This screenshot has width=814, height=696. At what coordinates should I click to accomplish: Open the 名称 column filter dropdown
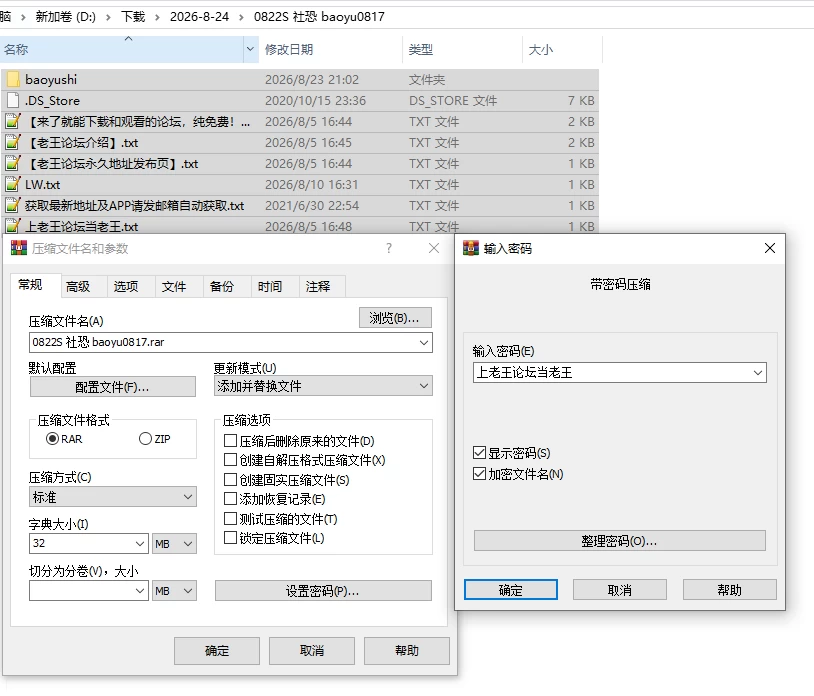250,49
